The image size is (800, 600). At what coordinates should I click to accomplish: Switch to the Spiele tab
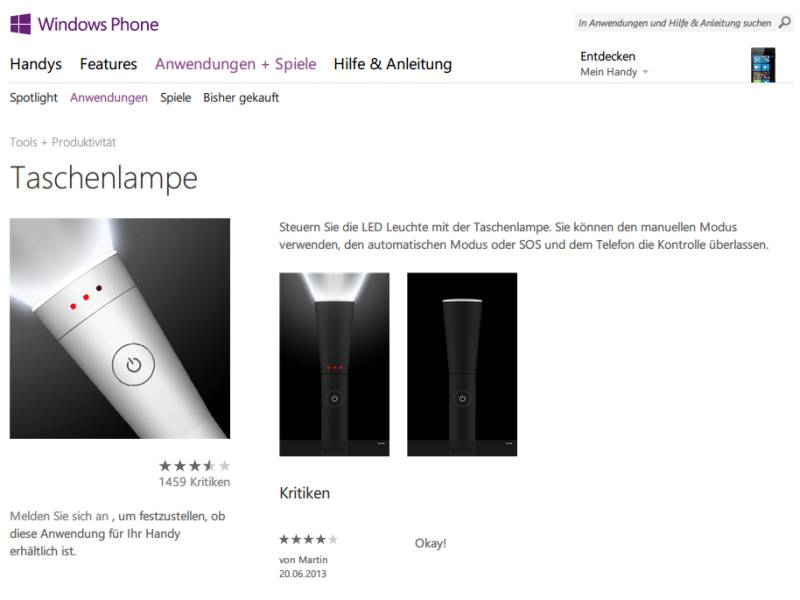(x=176, y=97)
